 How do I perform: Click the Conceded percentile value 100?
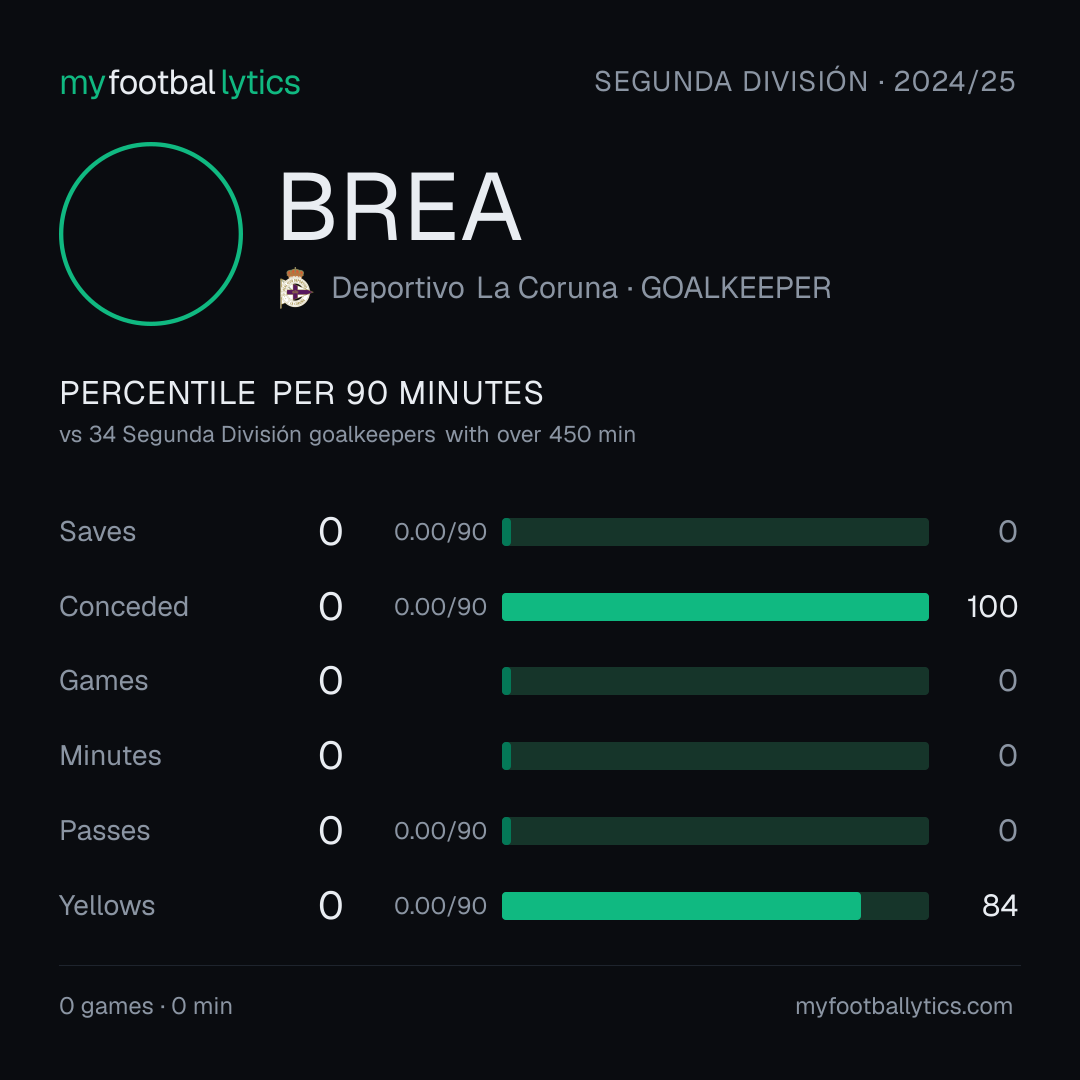point(992,607)
